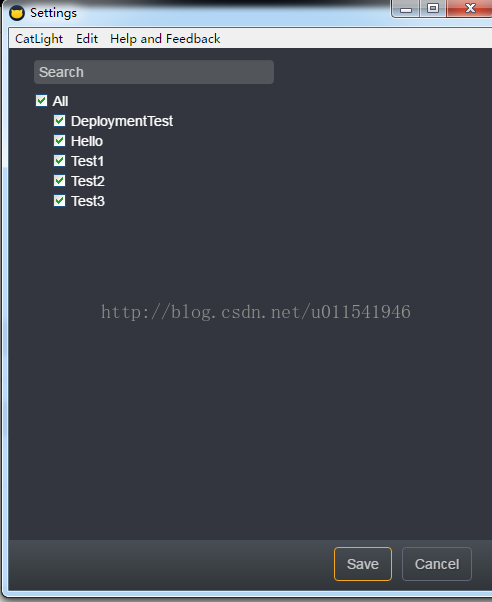Cancel the settings dialog

tap(437, 564)
